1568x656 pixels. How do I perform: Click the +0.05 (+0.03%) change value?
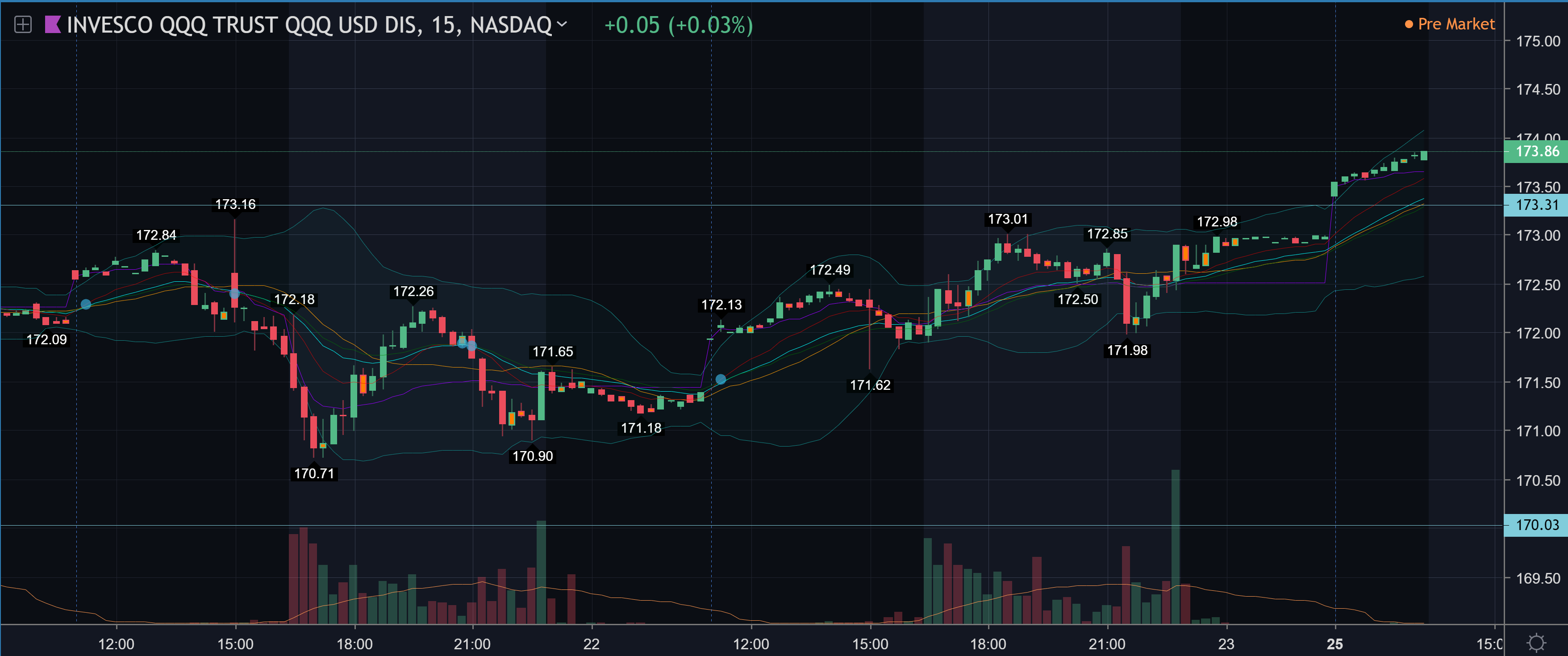678,25
